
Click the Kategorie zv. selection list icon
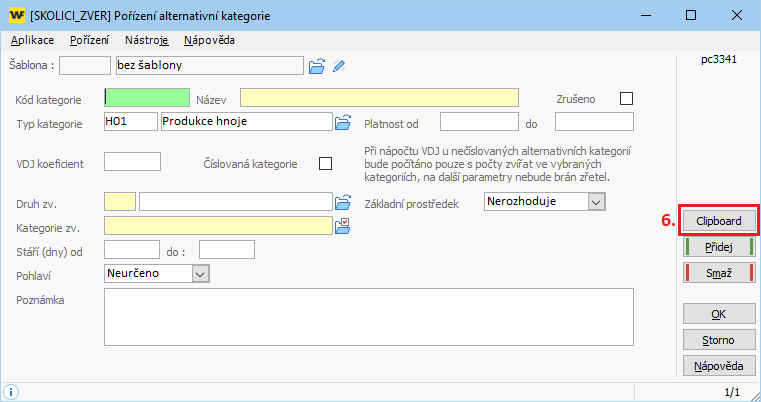(343, 225)
